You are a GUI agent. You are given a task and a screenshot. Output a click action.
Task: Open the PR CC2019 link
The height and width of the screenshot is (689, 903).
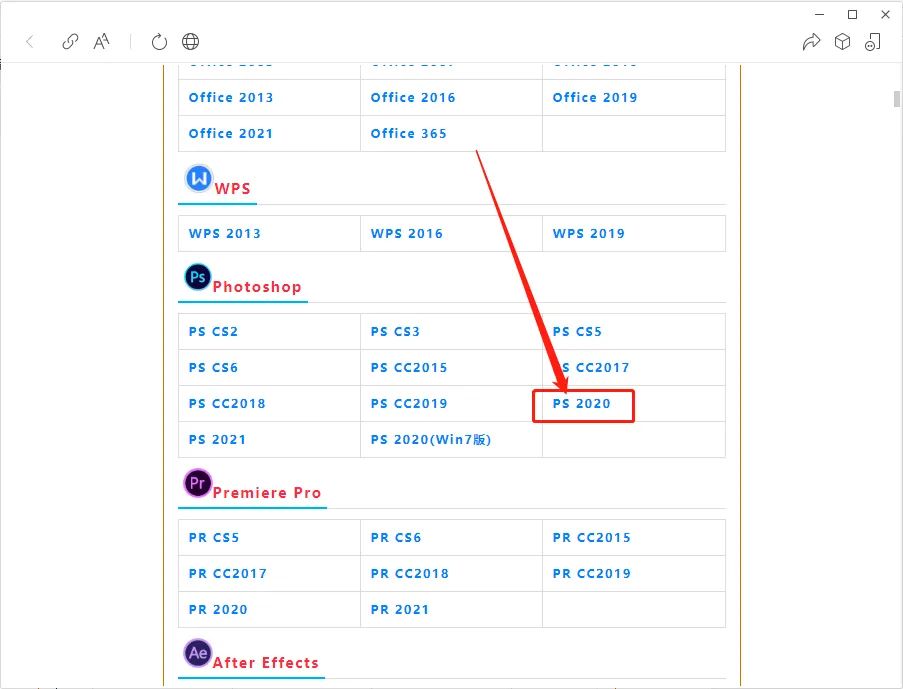(591, 573)
